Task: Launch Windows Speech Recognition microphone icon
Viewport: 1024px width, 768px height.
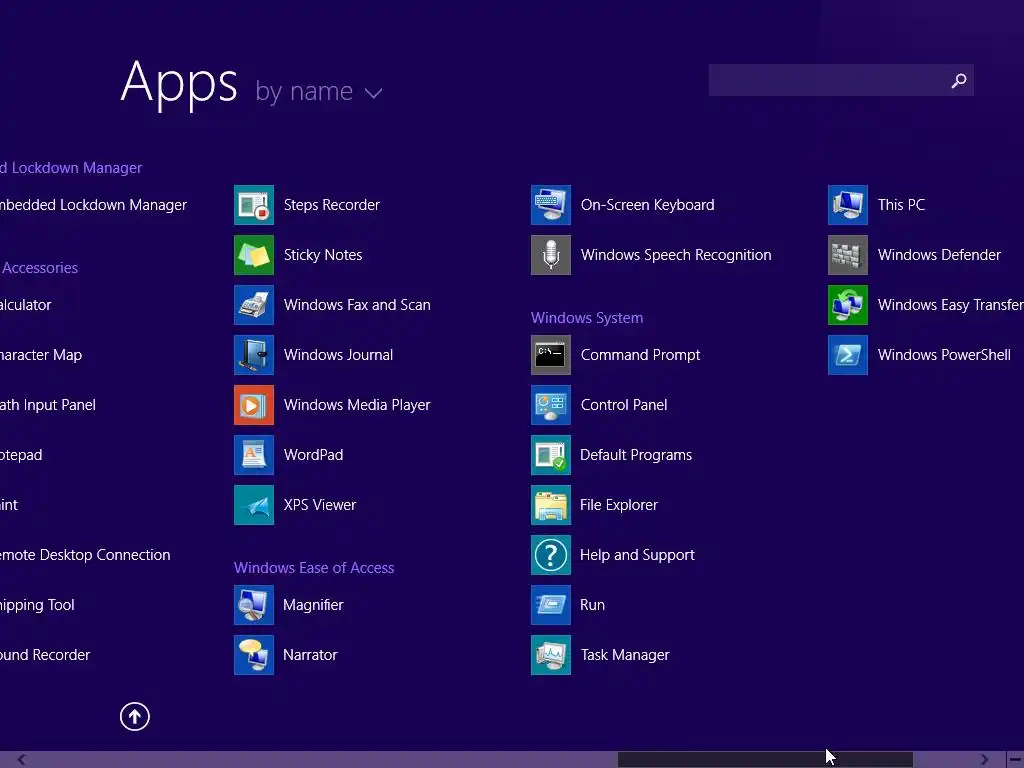Action: coord(551,255)
